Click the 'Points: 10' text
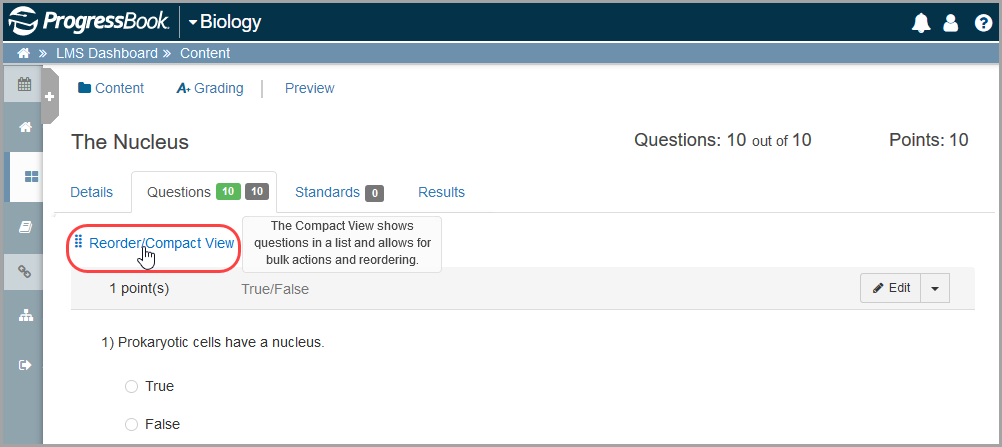This screenshot has height=447, width=1002. coord(929,140)
